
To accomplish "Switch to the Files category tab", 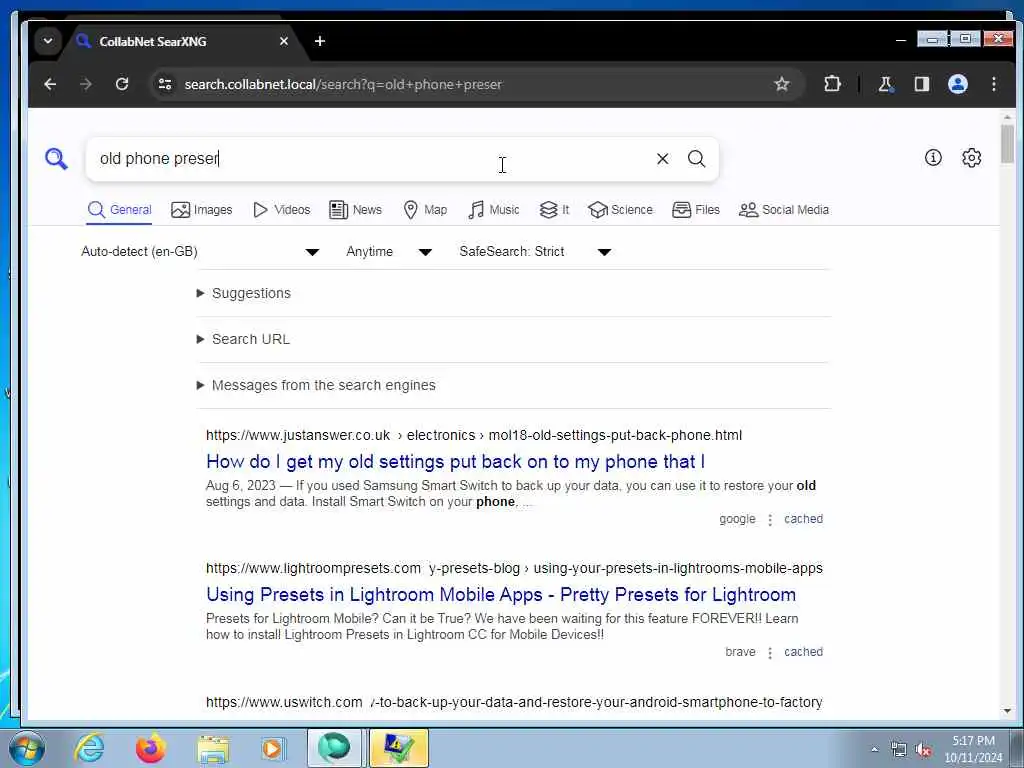I will [x=696, y=210].
